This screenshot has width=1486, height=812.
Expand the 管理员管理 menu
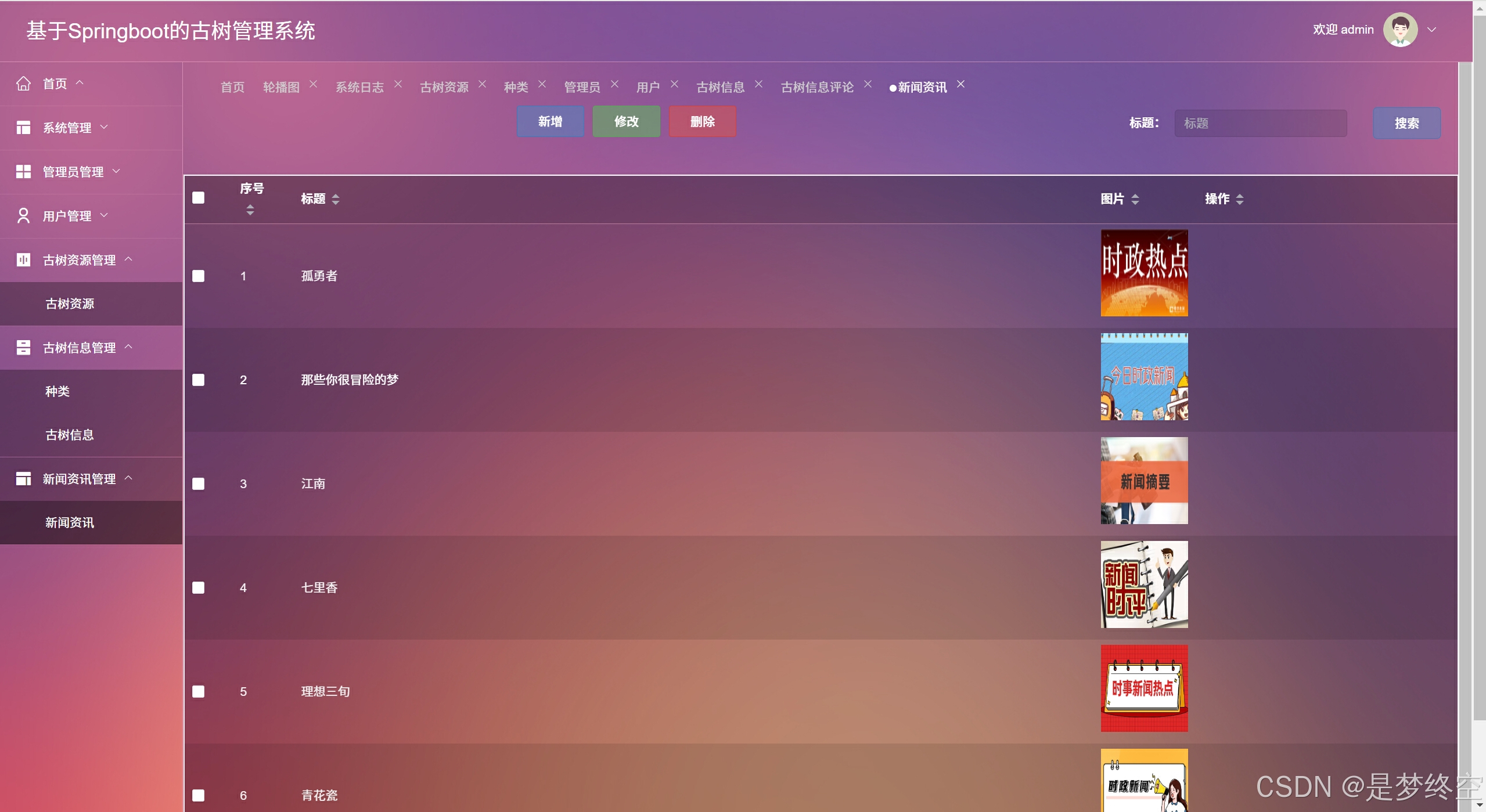(116, 171)
